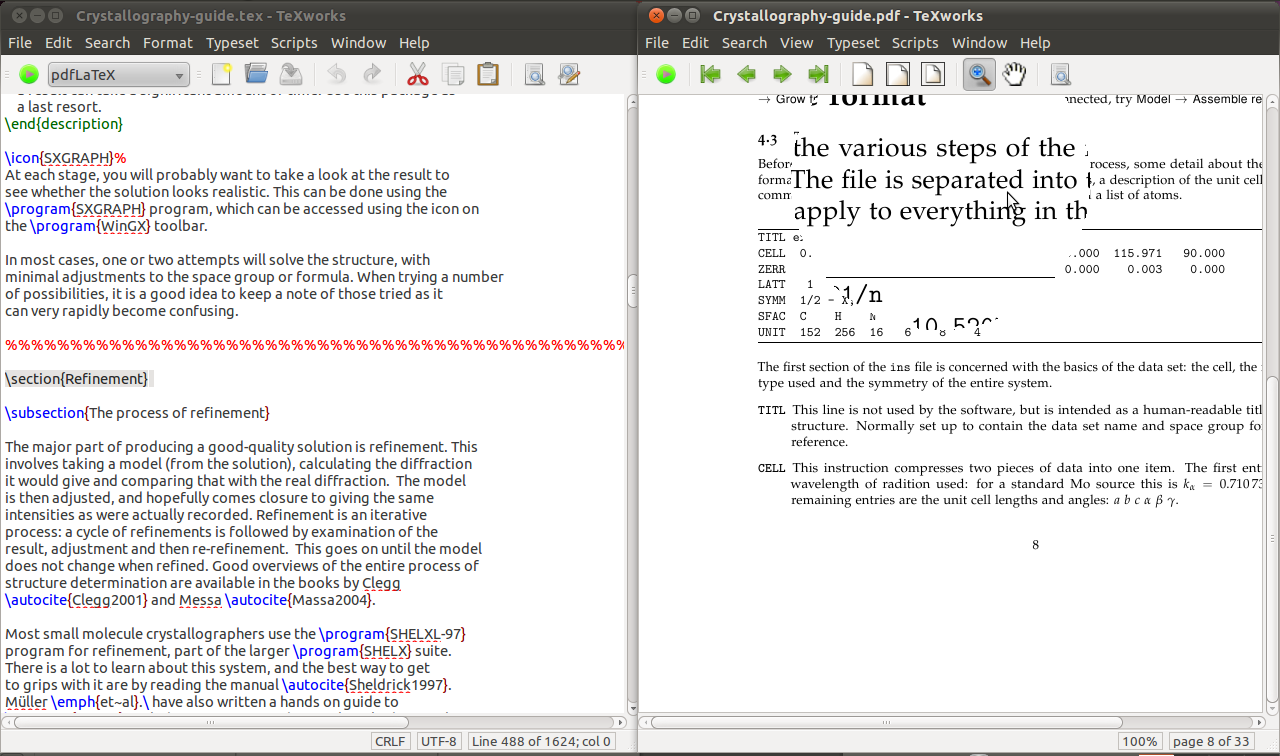Click the Save icon in the editor toolbar
1280x756 pixels.
(290, 74)
